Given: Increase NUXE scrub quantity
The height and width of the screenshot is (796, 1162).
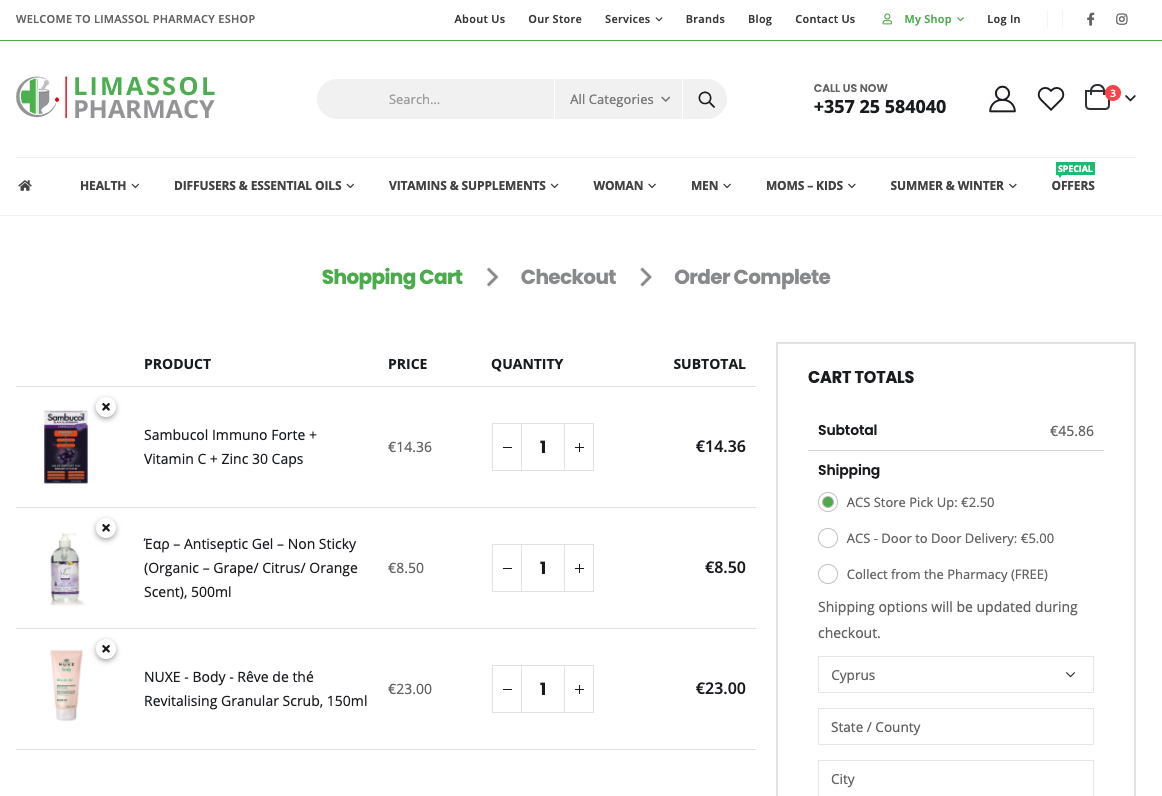Looking at the screenshot, I should (x=580, y=689).
